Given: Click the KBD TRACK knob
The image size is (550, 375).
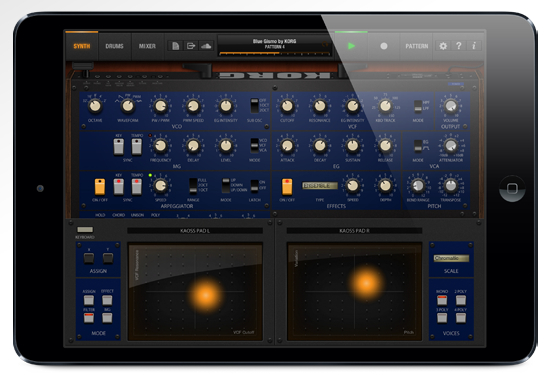Looking at the screenshot, I should coord(385,106).
